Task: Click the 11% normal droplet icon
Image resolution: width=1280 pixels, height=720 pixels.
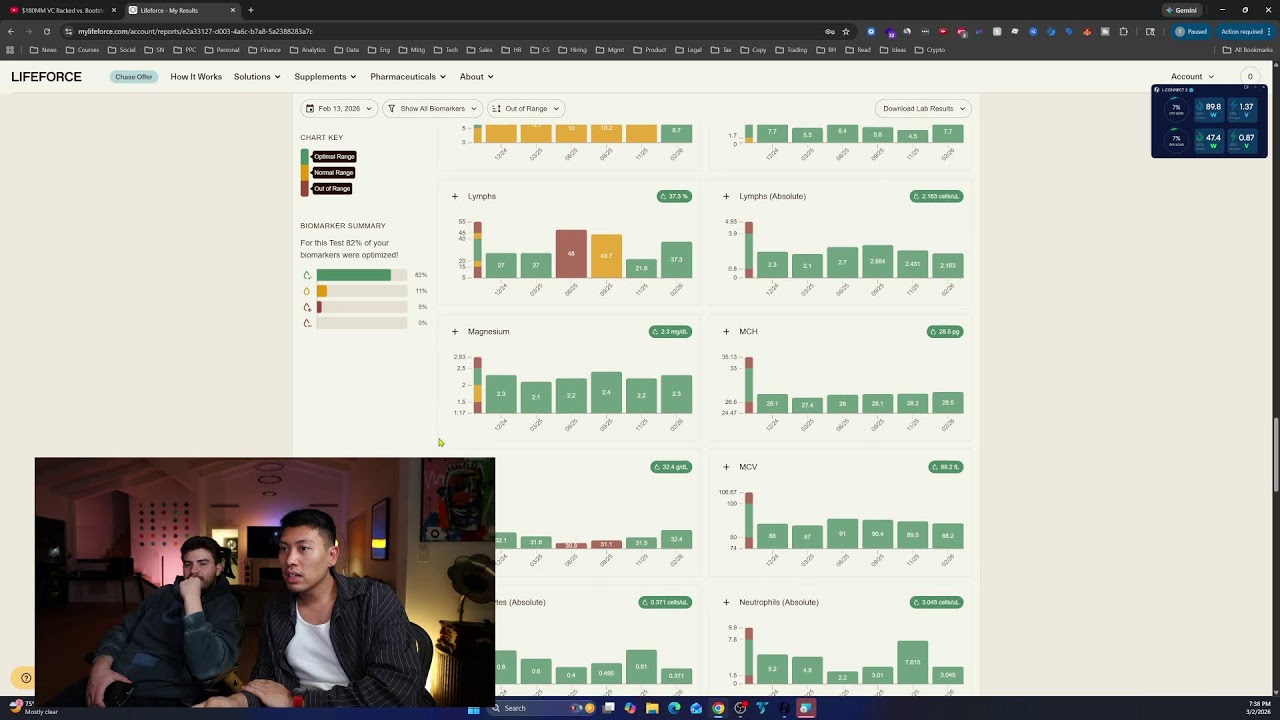Action: [307, 291]
